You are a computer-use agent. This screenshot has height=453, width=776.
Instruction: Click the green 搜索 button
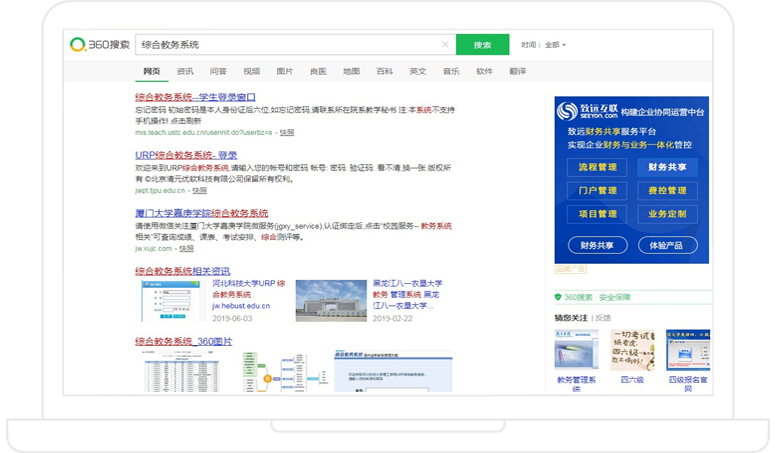[483, 45]
